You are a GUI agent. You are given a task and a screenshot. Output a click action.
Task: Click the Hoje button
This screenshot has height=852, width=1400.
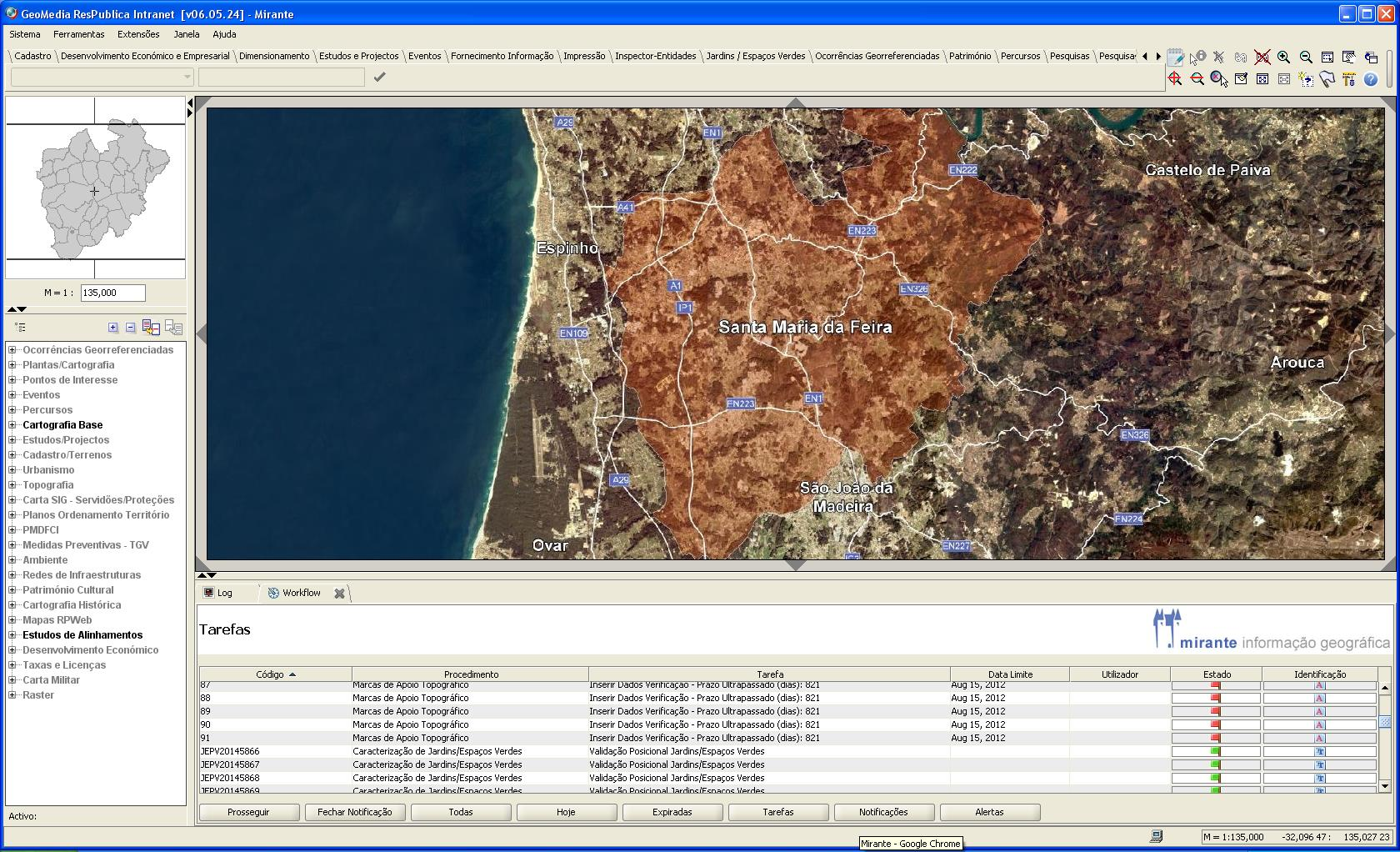566,812
